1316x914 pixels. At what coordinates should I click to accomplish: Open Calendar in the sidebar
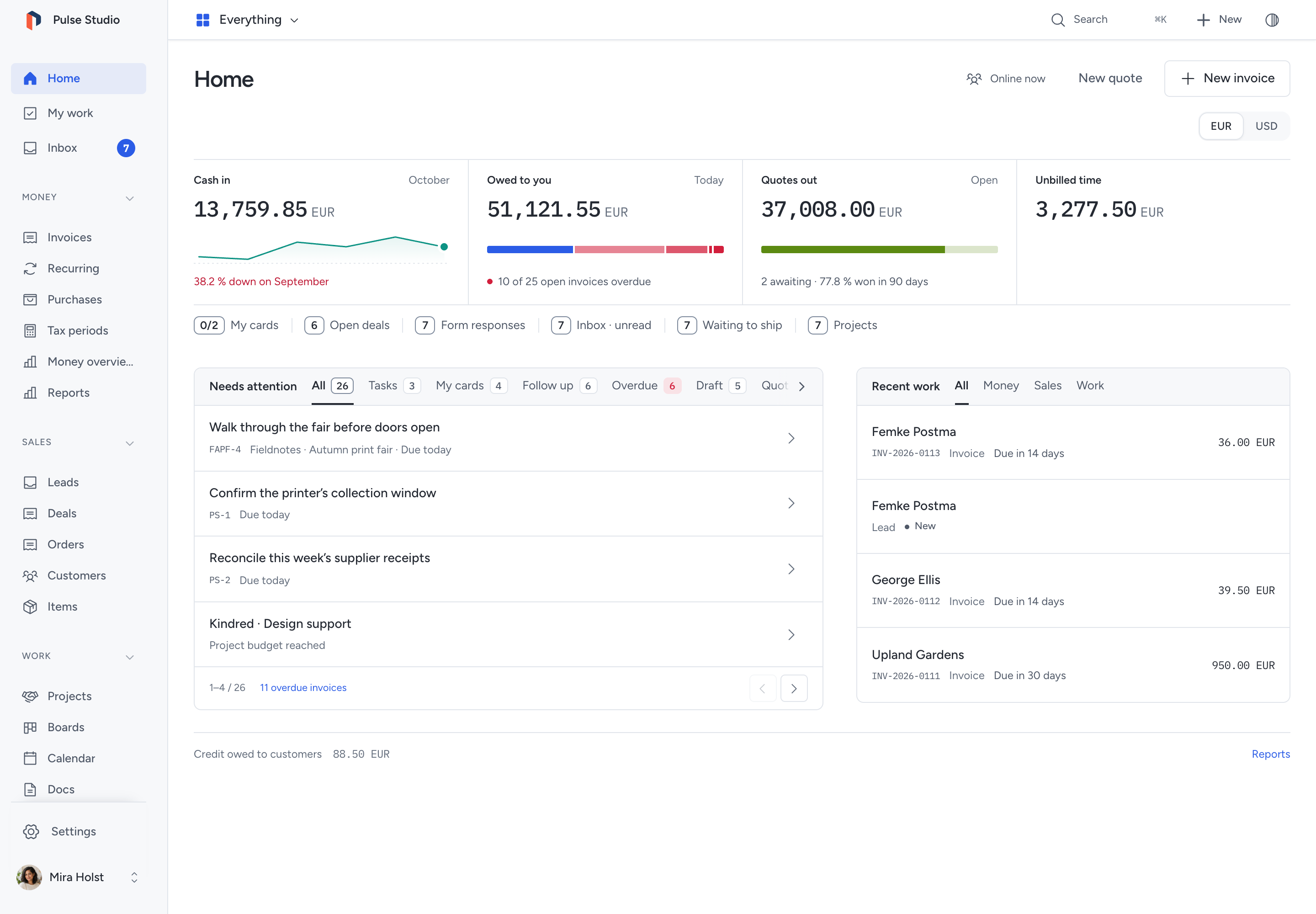click(79, 758)
